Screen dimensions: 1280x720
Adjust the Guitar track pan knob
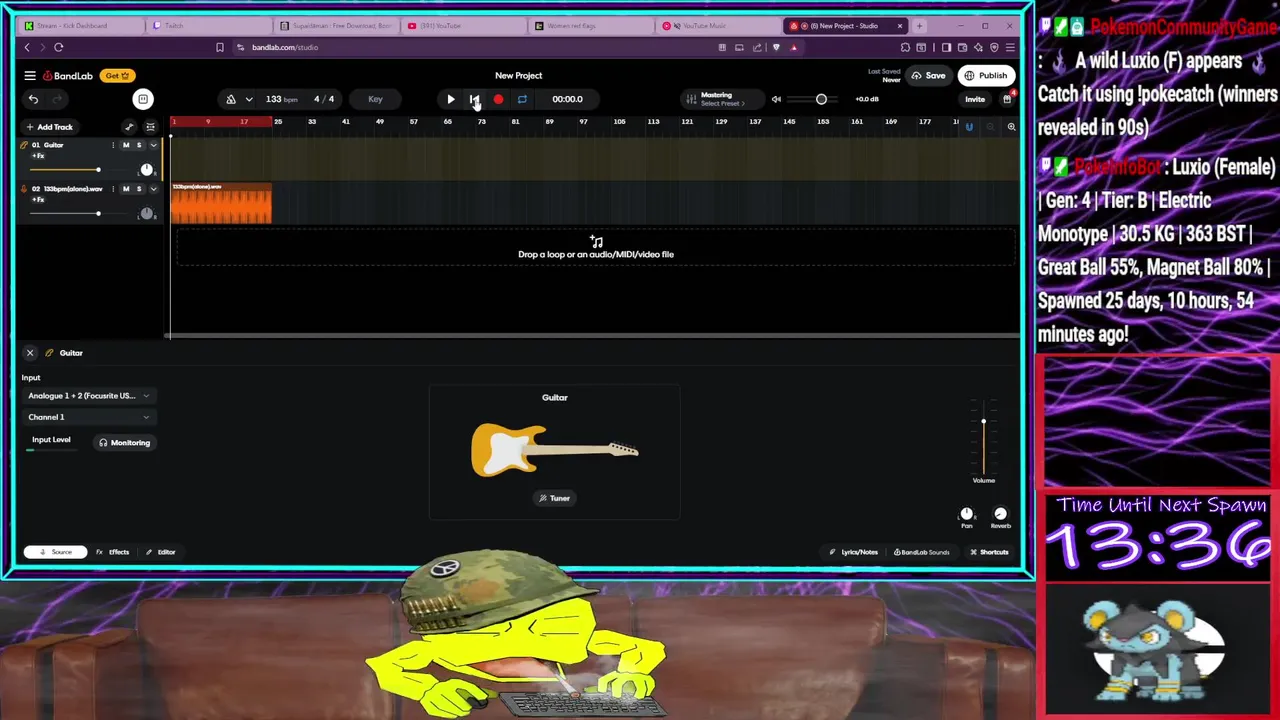[146, 169]
